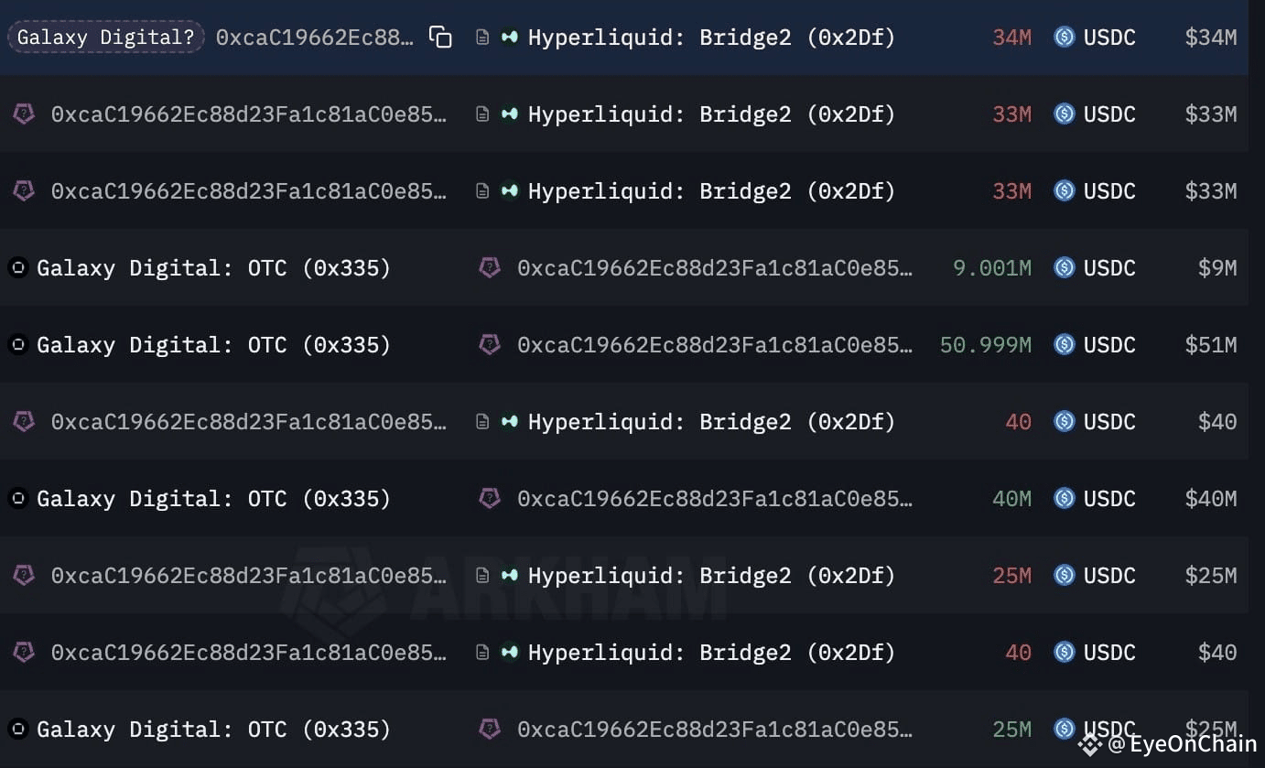Open sender address 0xcaC19662… in the red 25M row

click(x=248, y=575)
